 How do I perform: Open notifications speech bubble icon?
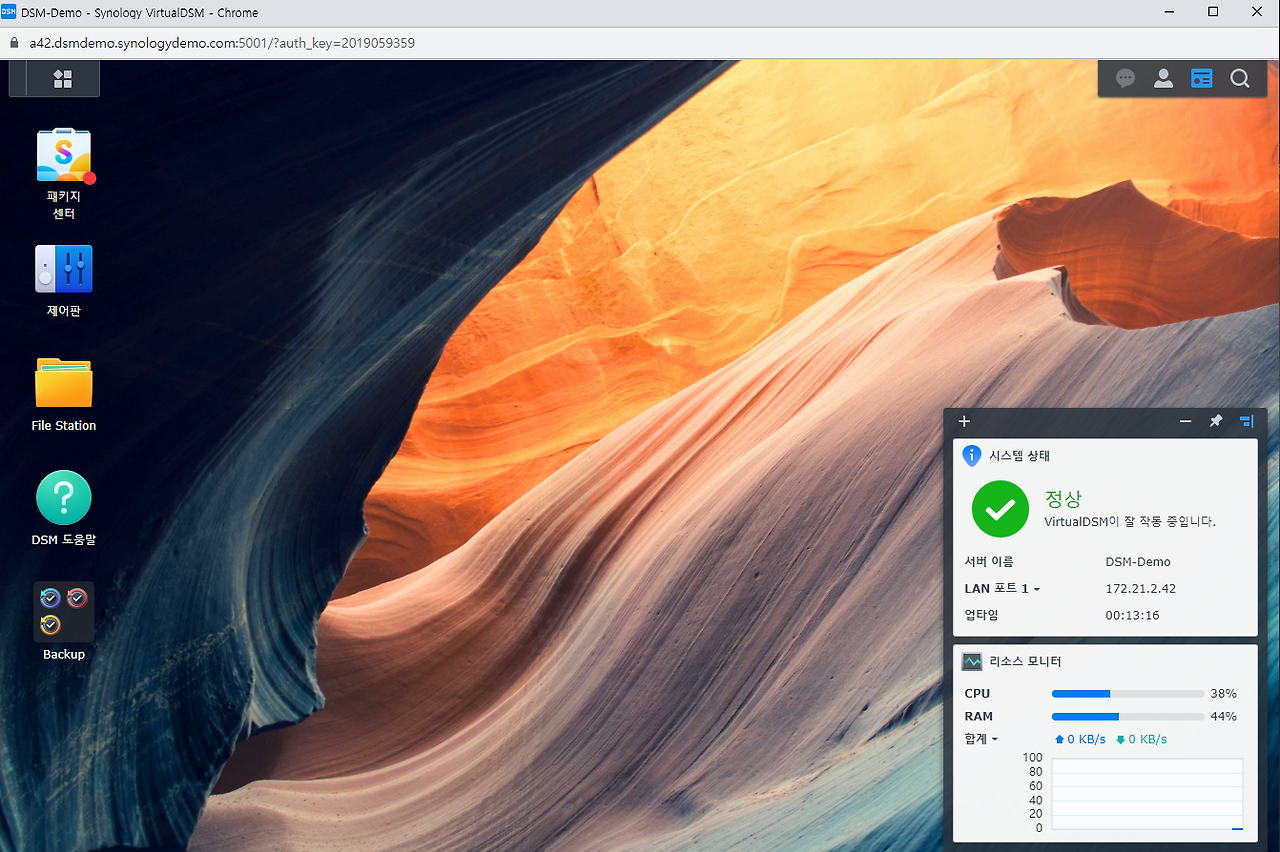pyautogui.click(x=1126, y=79)
